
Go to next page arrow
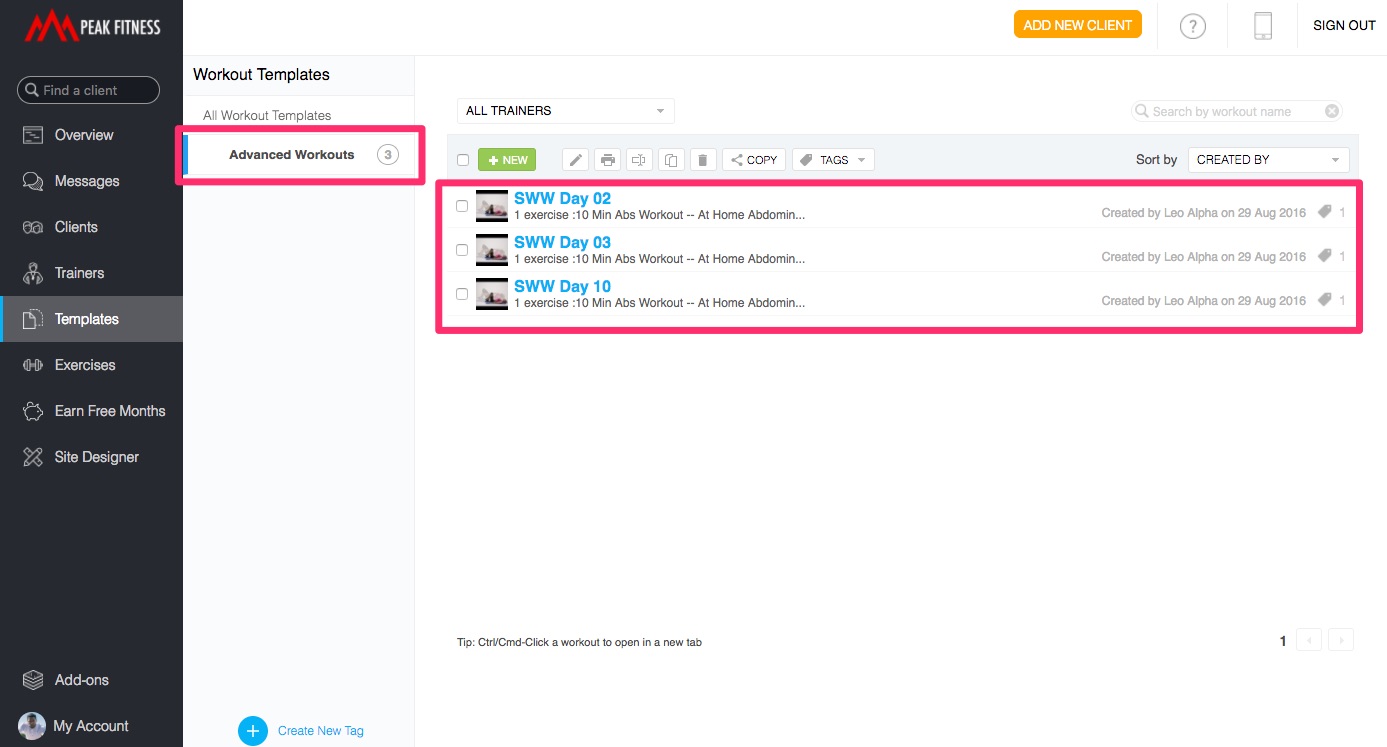coord(1341,641)
